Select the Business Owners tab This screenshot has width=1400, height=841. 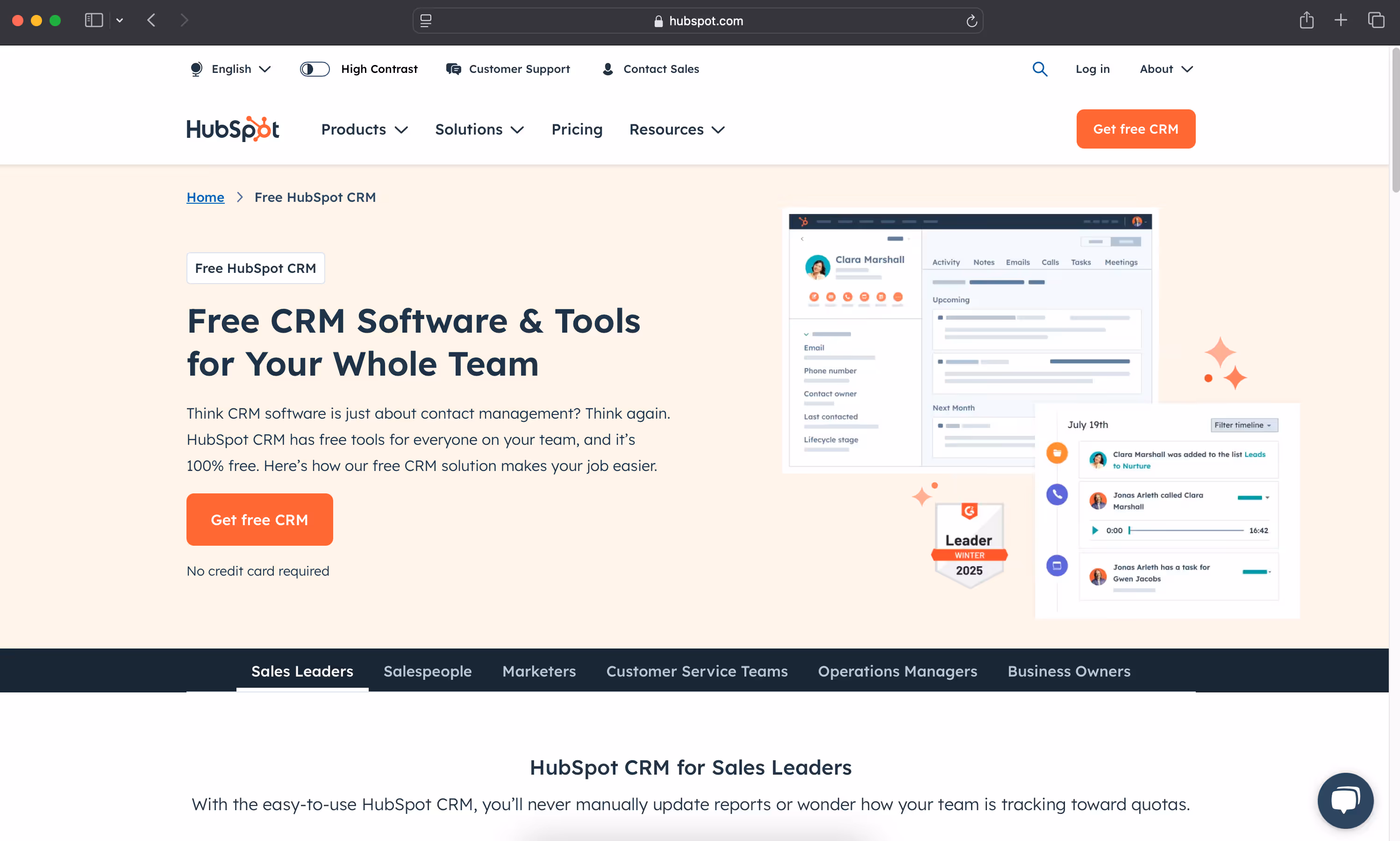(1068, 671)
